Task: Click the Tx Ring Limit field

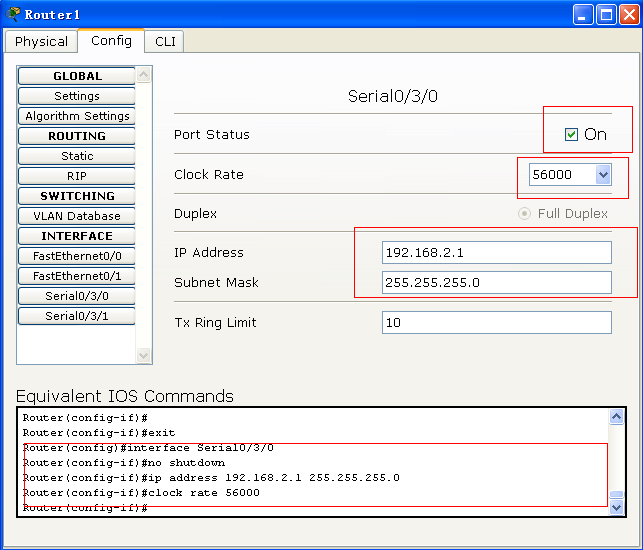Action: [x=496, y=322]
